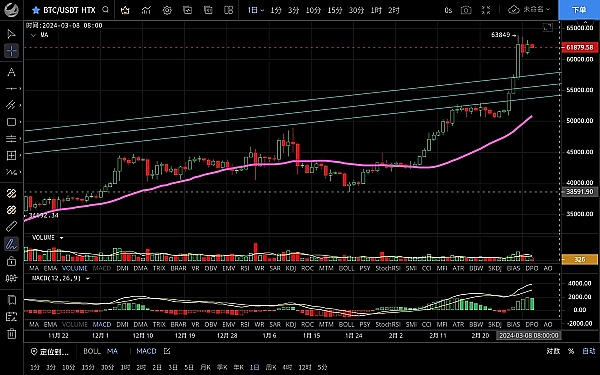
Task: Select the rectangle shape tool
Action: click(11, 122)
